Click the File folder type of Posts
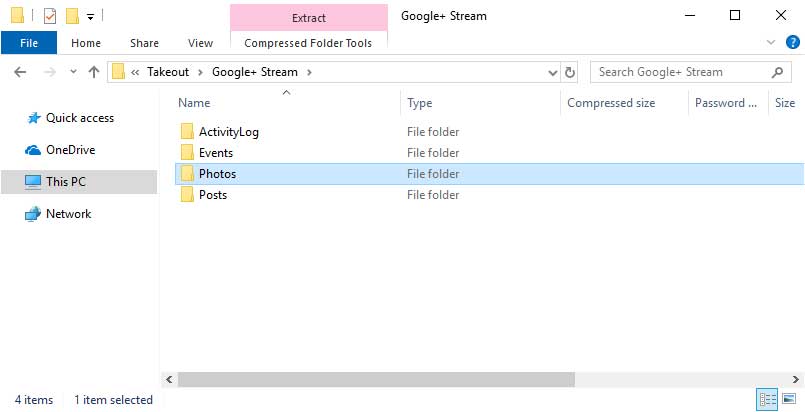 433,195
